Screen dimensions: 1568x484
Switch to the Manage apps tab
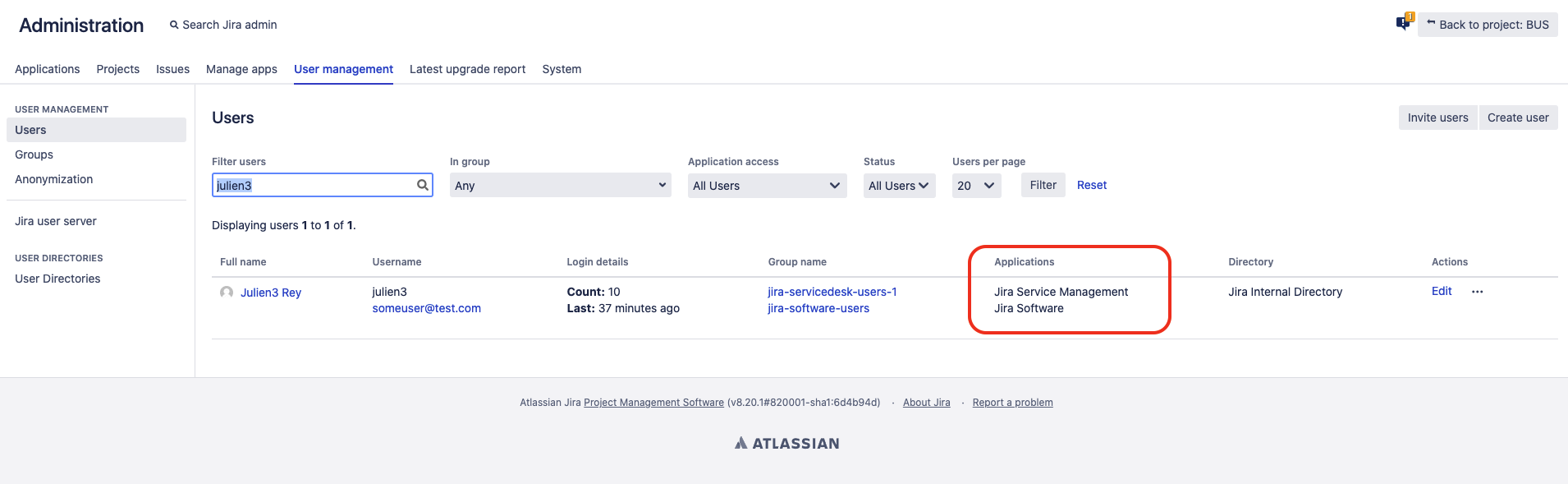(241, 69)
